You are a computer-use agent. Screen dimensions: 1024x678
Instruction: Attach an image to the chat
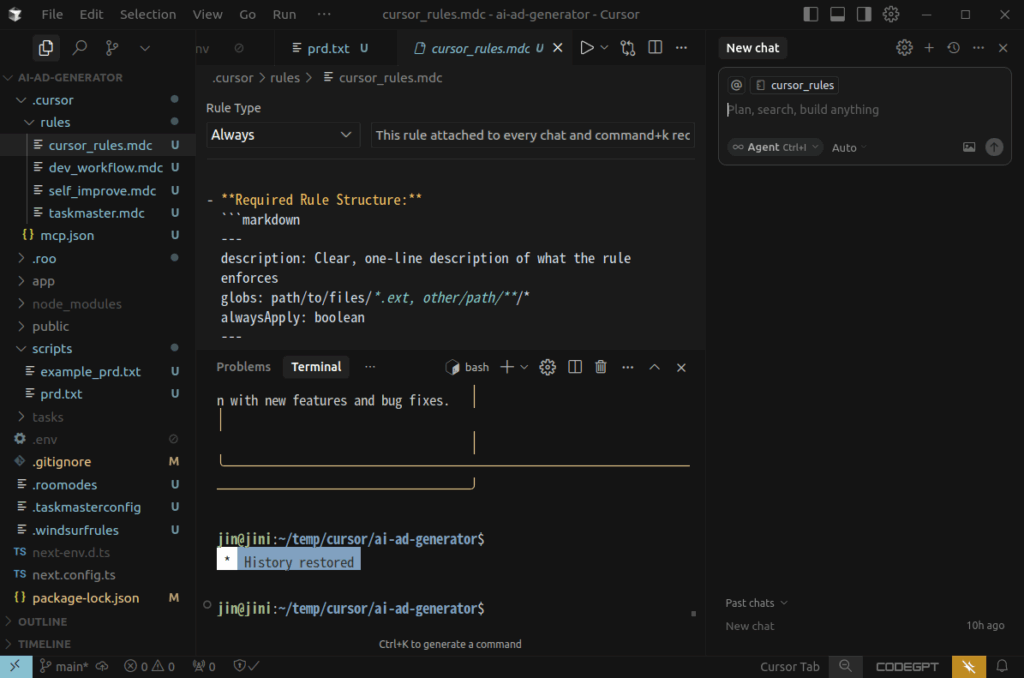click(x=969, y=147)
